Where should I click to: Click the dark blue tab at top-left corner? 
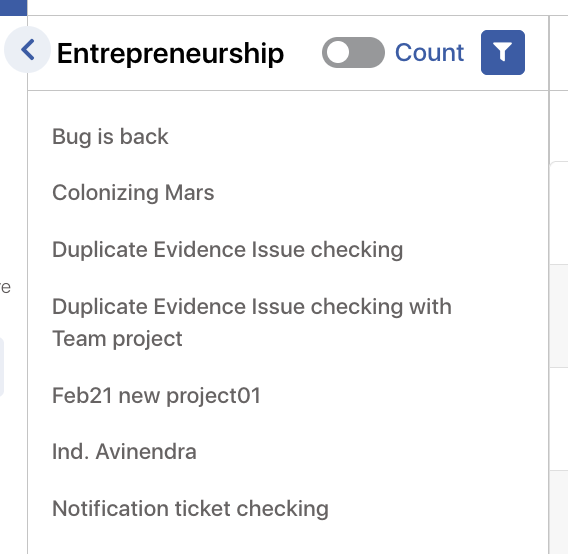[x=13, y=8]
